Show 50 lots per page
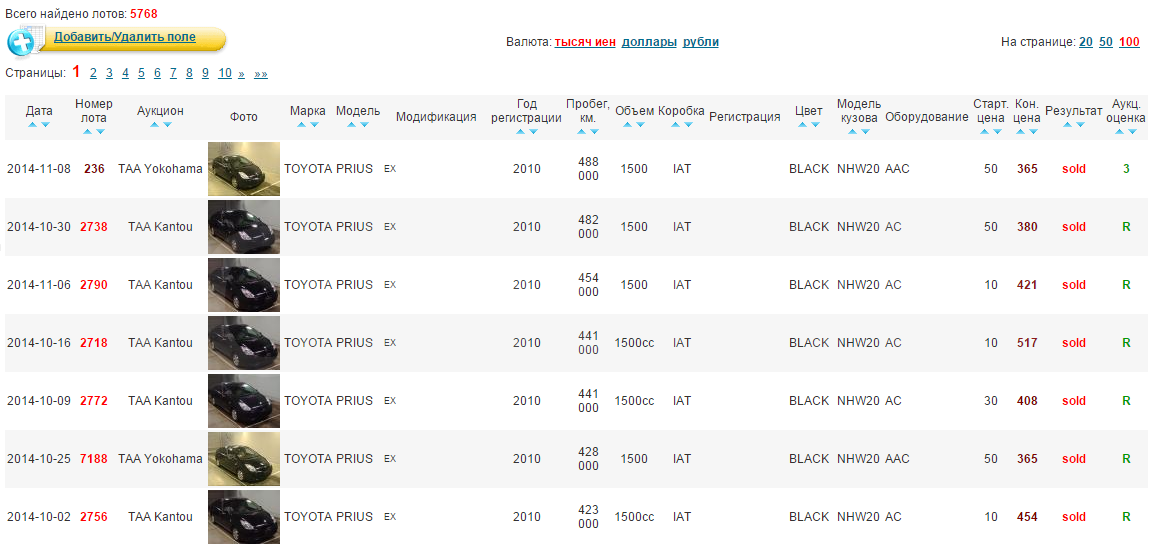 tap(1105, 42)
